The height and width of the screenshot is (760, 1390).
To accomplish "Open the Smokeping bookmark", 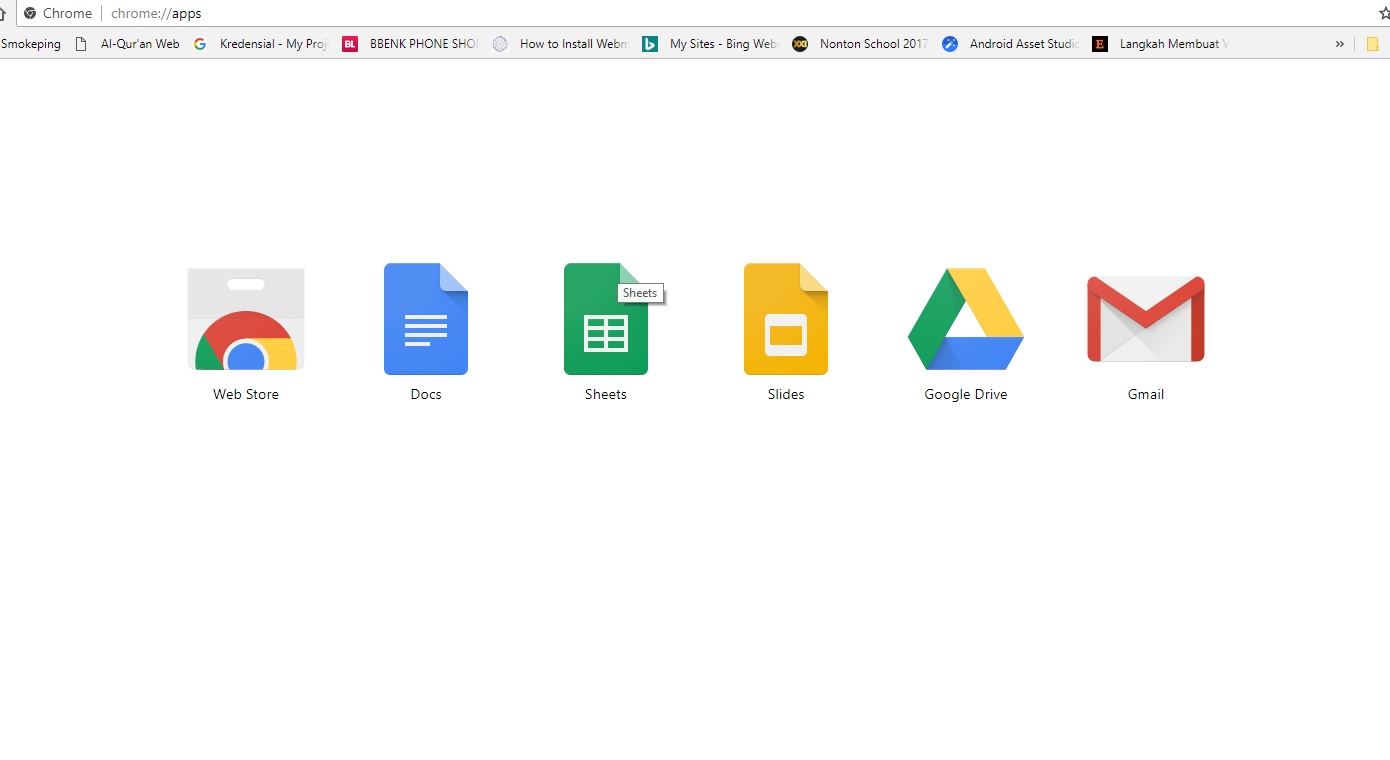I will click(30, 43).
